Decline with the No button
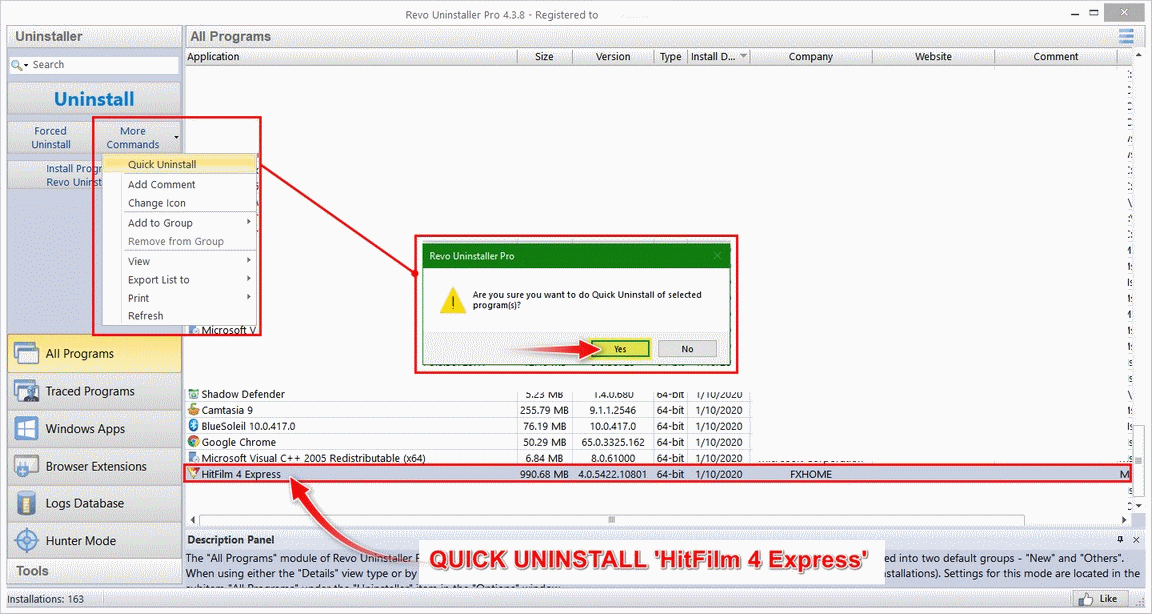The height and width of the screenshot is (614, 1152). tap(687, 349)
